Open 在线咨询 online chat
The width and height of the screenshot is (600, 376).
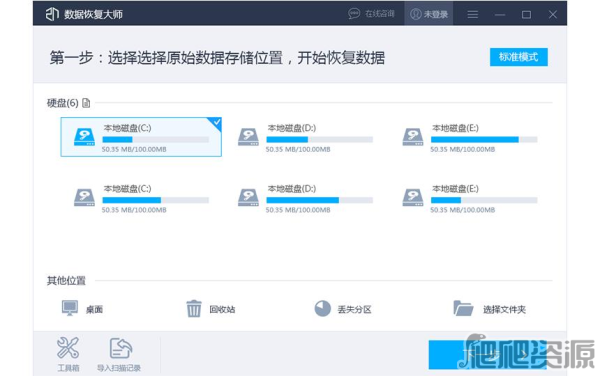[371, 14]
